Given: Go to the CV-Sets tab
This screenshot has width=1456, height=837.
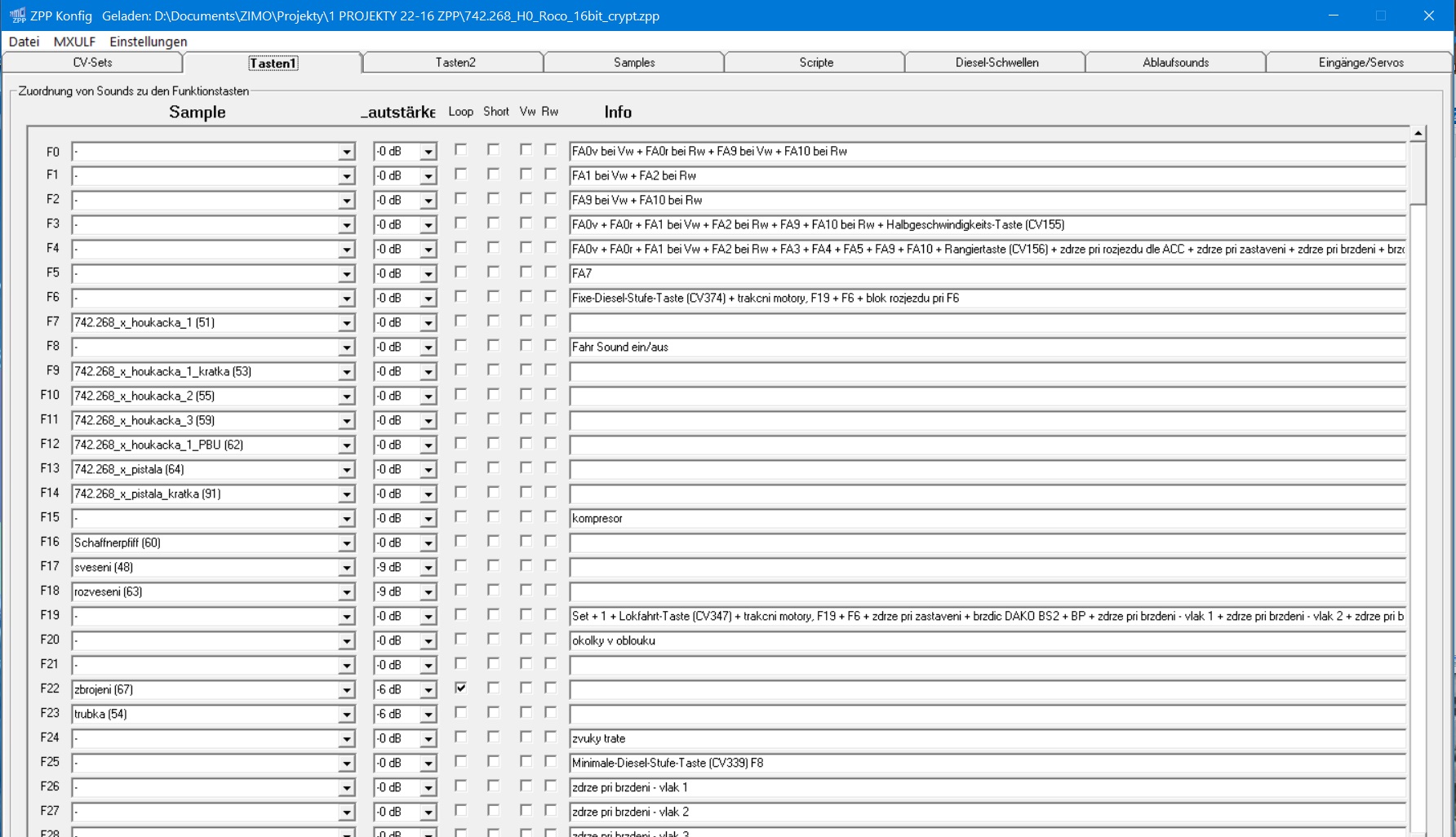Looking at the screenshot, I should tap(92, 63).
